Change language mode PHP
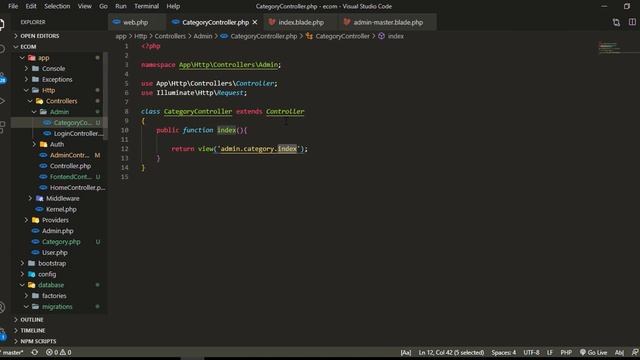The width and height of the screenshot is (640, 360). click(566, 352)
